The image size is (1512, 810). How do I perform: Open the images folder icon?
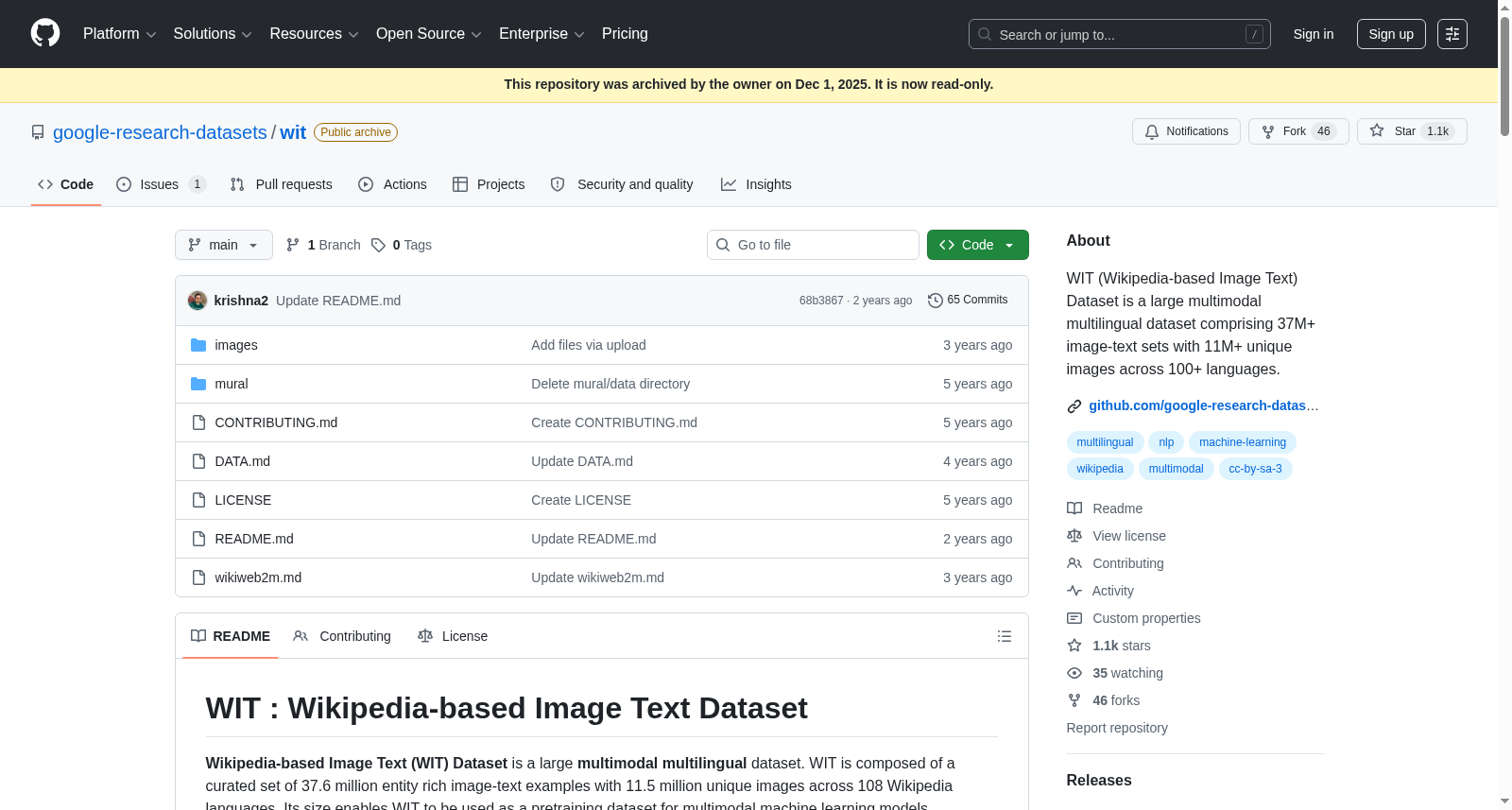click(x=198, y=345)
